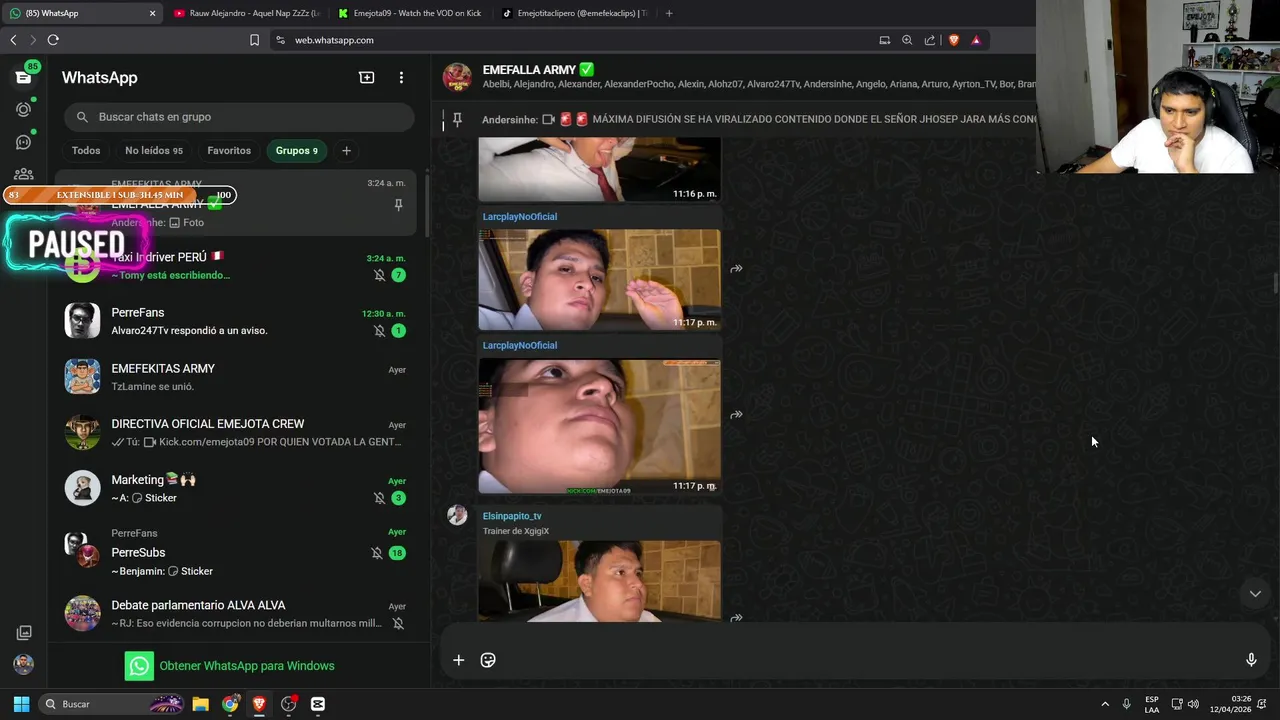This screenshot has height=720, width=1280.
Task: Show hidden system tray icons
Action: [1105, 704]
